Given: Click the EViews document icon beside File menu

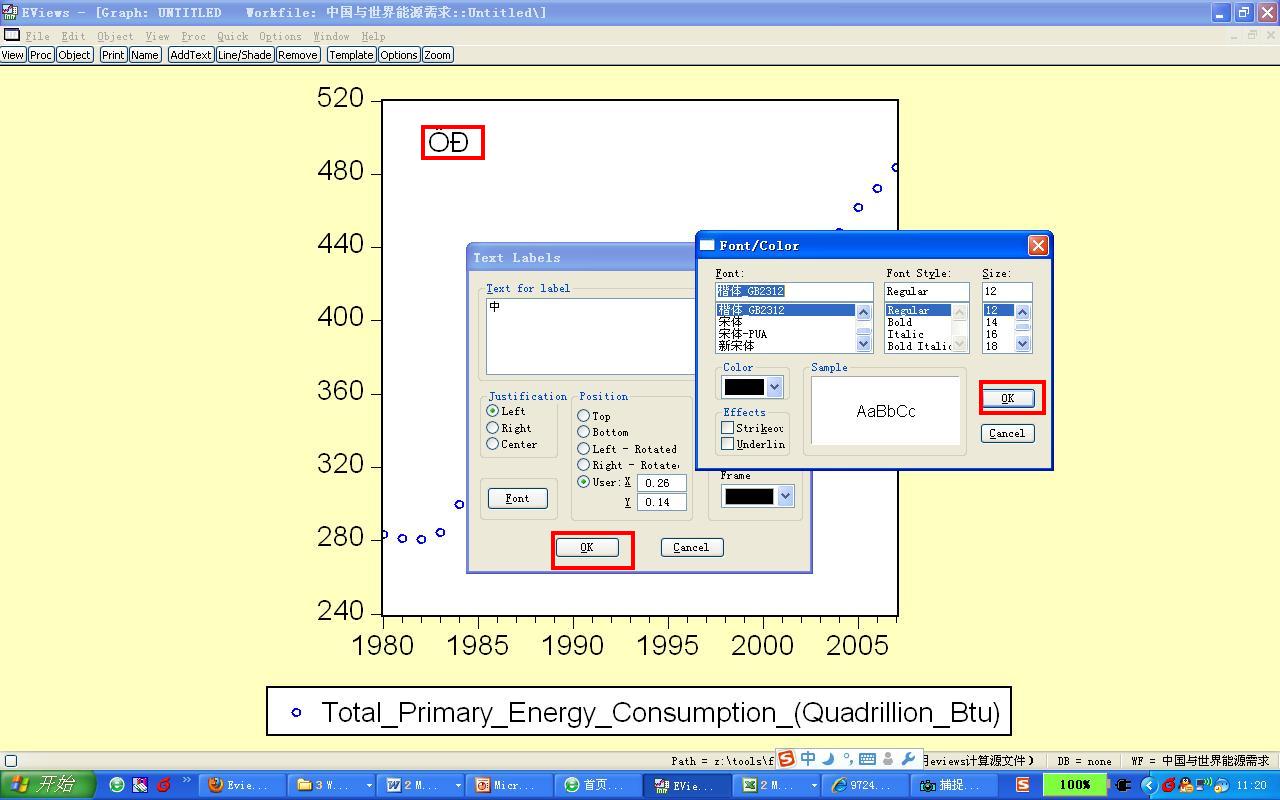Looking at the screenshot, I should pos(12,35).
